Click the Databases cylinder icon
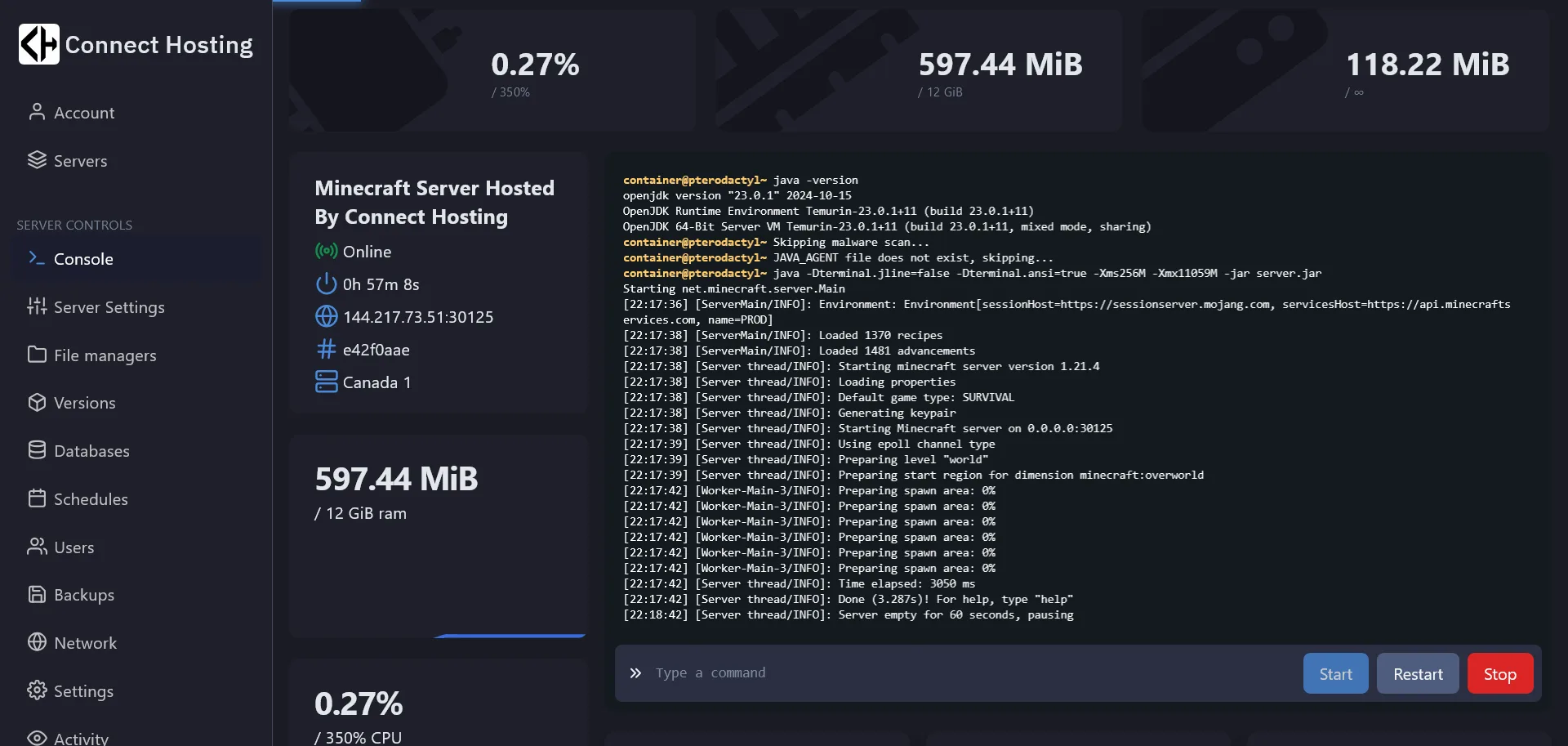Viewport: 1568px width, 746px height. pos(37,450)
